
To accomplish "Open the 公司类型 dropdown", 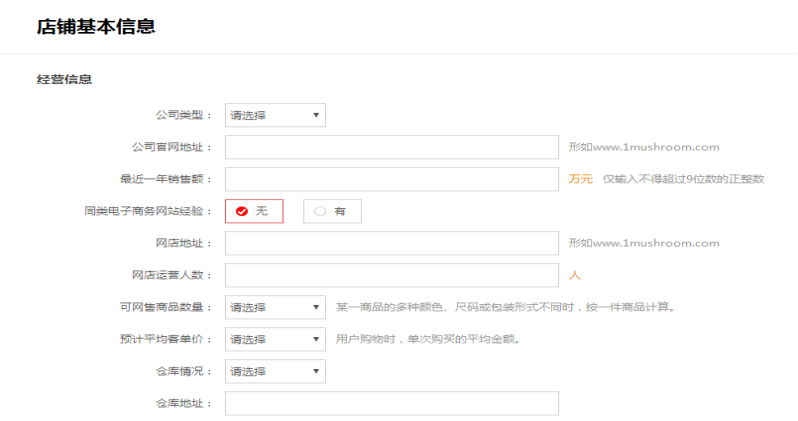I will click(x=275, y=116).
